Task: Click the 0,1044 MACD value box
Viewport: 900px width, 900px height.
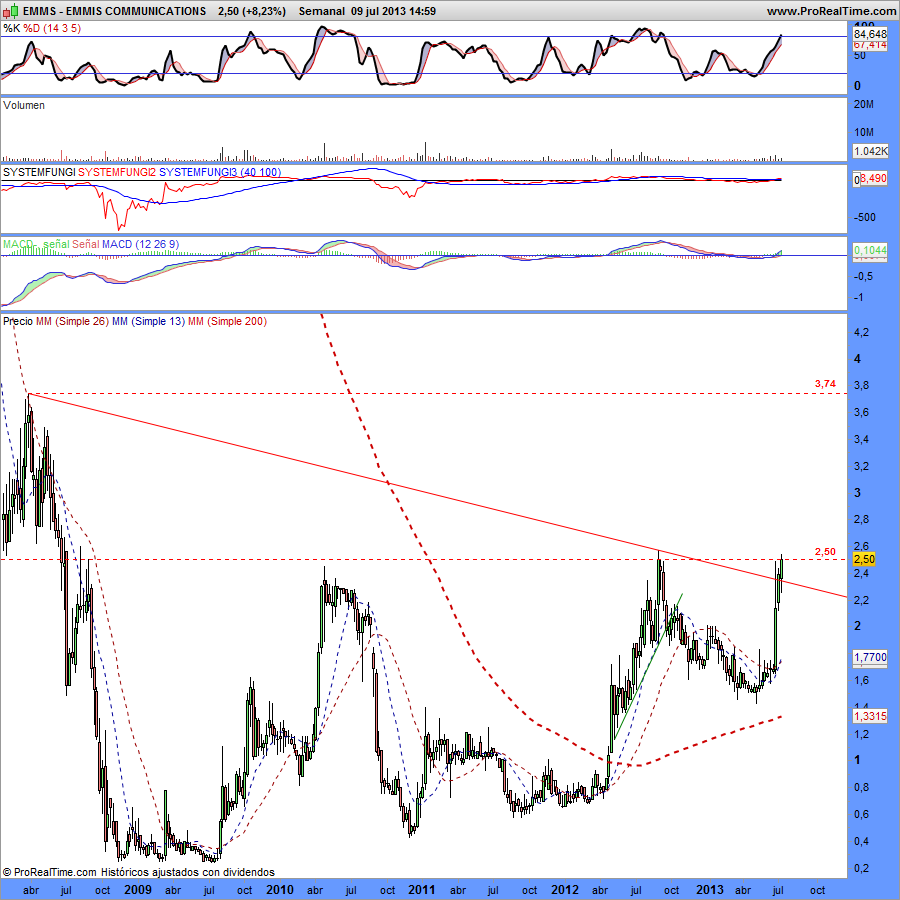Action: pos(870,250)
